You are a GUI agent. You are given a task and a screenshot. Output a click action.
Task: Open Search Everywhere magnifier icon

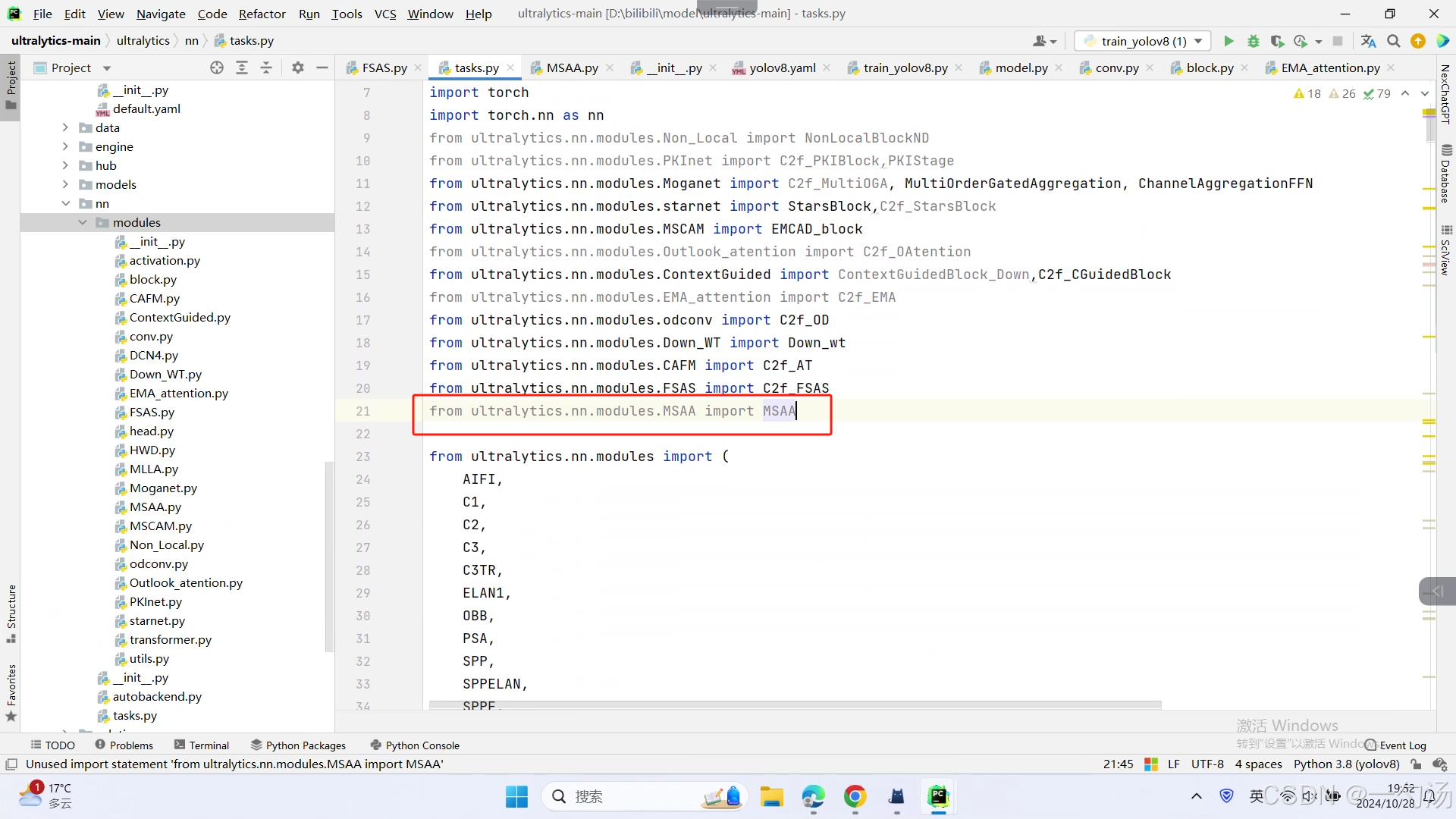click(x=1393, y=41)
